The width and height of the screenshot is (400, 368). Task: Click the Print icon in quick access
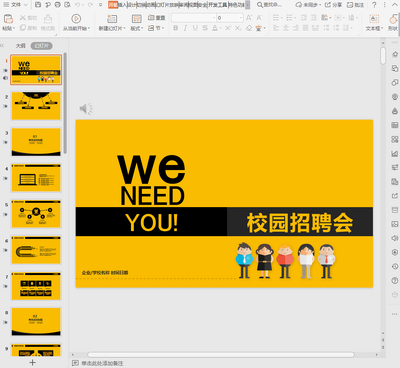(x=57, y=5)
